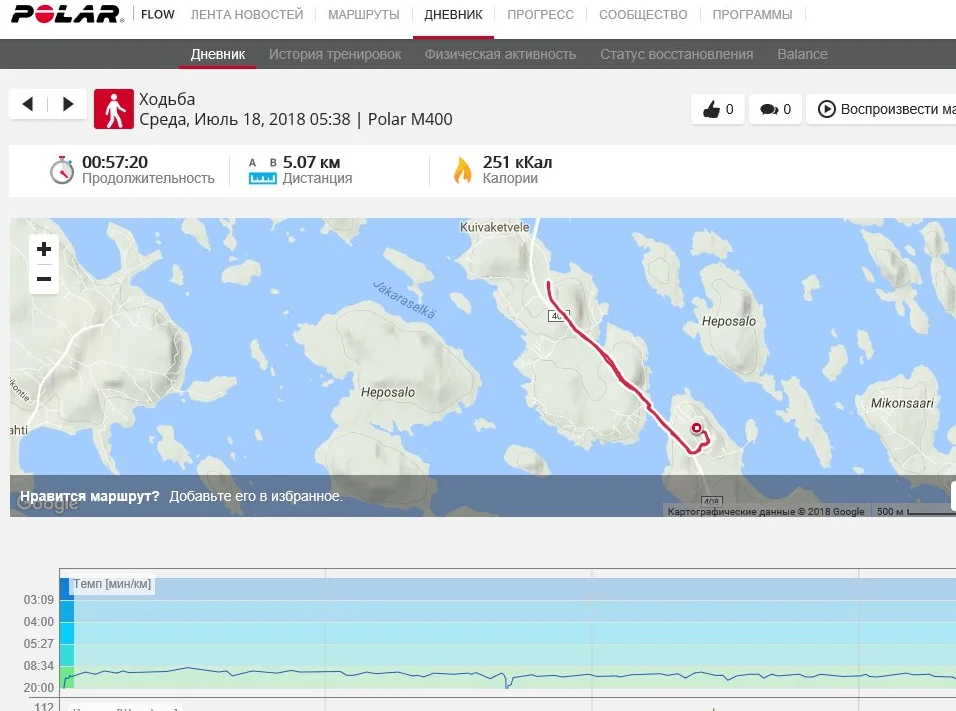956x711 pixels.
Task: Go to next training with right arrow
Action: 67,104
